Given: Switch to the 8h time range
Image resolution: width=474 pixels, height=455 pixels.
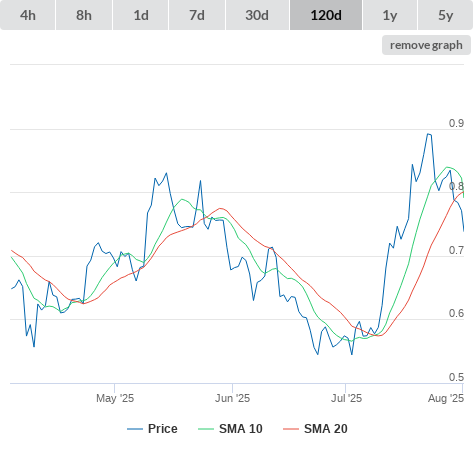Looking at the screenshot, I should tap(84, 15).
